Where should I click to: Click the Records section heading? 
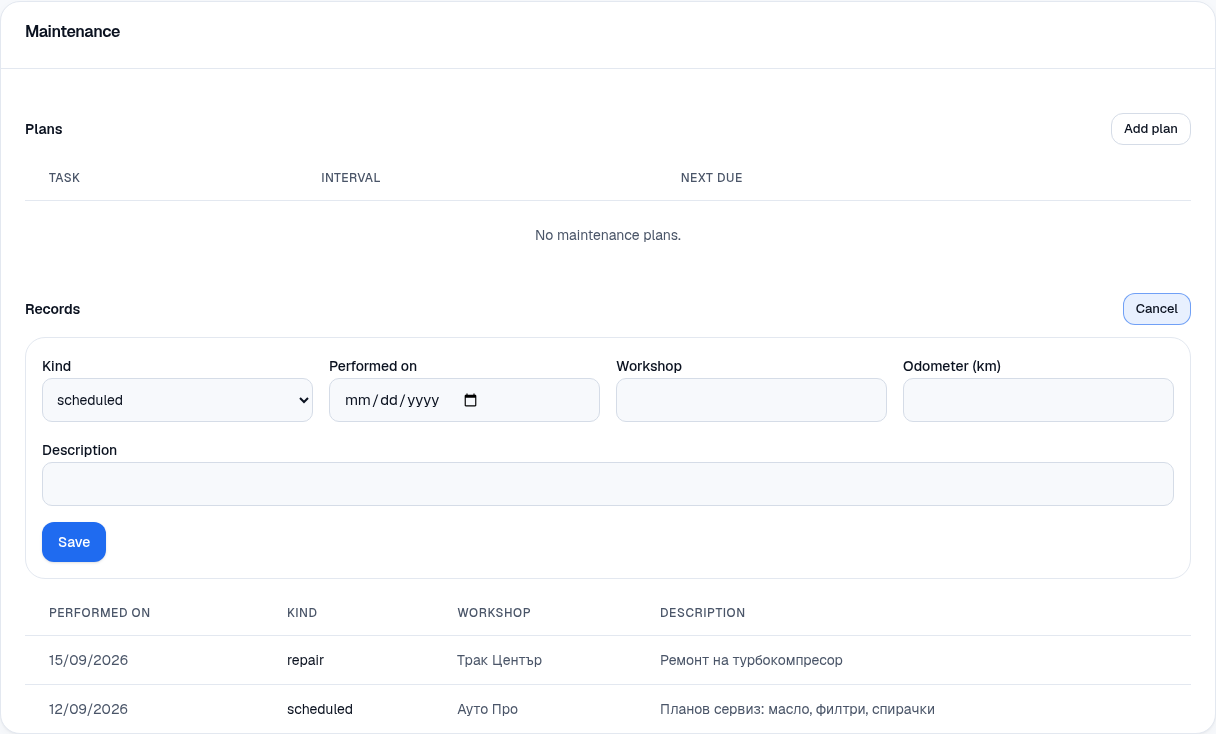tap(53, 309)
